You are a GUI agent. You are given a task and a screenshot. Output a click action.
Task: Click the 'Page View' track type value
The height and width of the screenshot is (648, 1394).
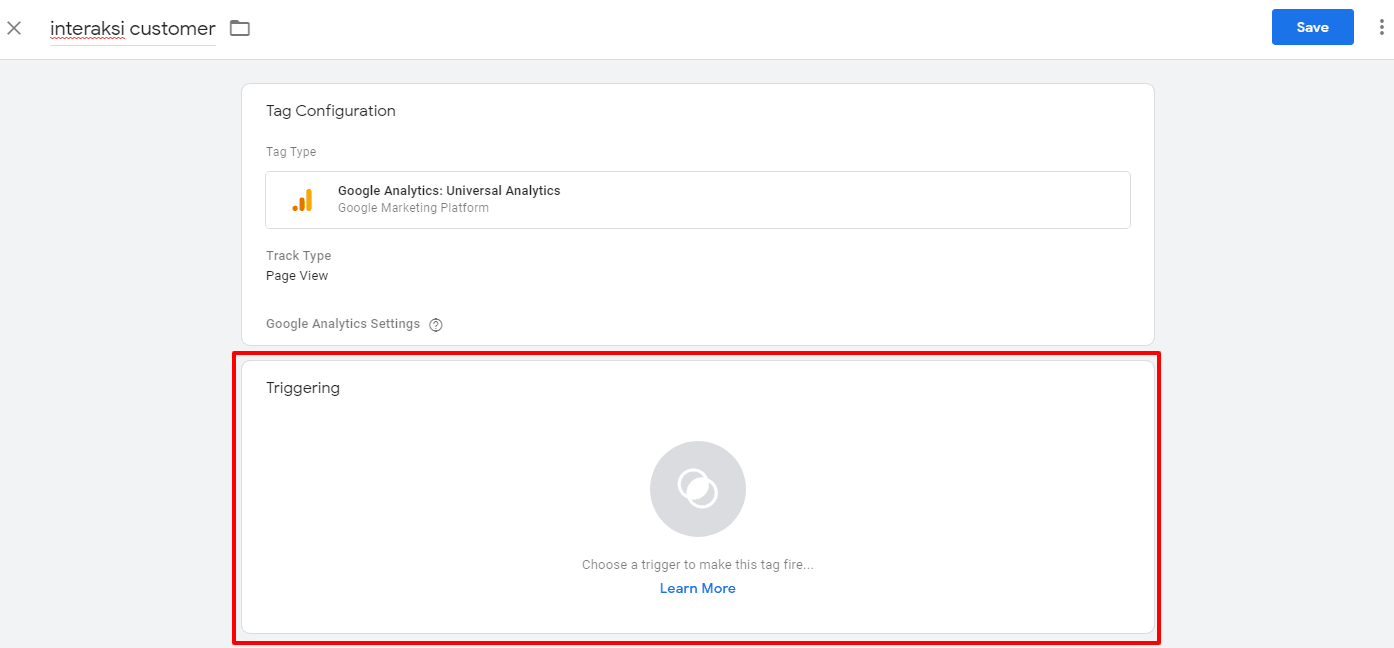tap(296, 276)
